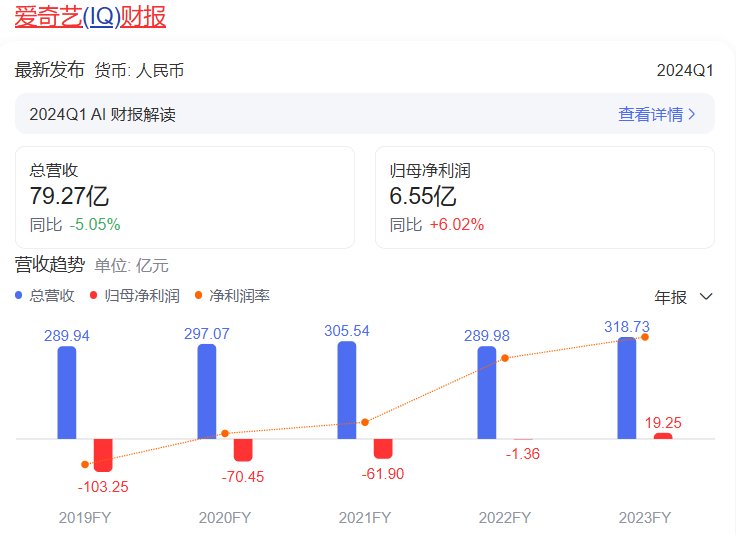Click the 2020FY red net profit bar
Image resolution: width=736 pixels, height=535 pixels.
[243, 450]
